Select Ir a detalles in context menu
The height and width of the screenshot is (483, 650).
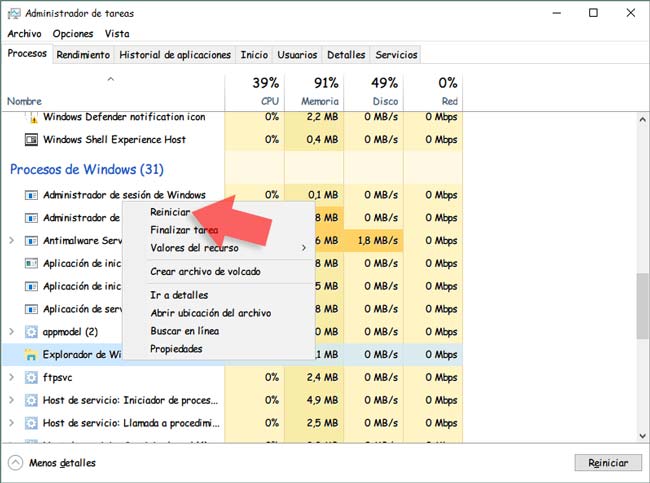179,295
